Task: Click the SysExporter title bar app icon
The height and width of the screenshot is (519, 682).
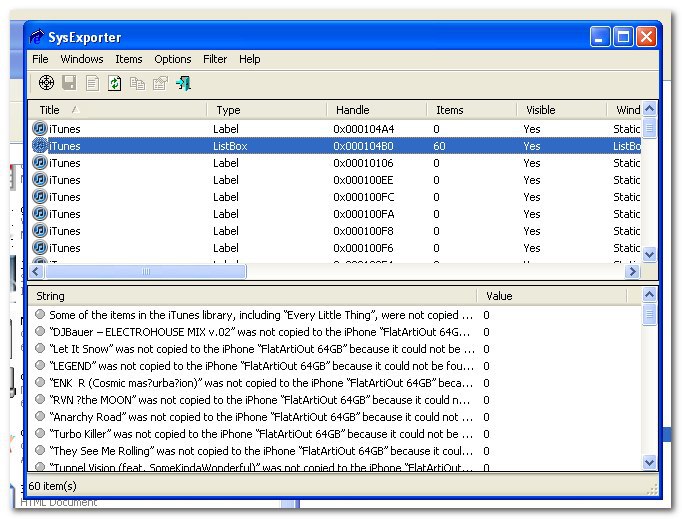Action: pyautogui.click(x=37, y=37)
